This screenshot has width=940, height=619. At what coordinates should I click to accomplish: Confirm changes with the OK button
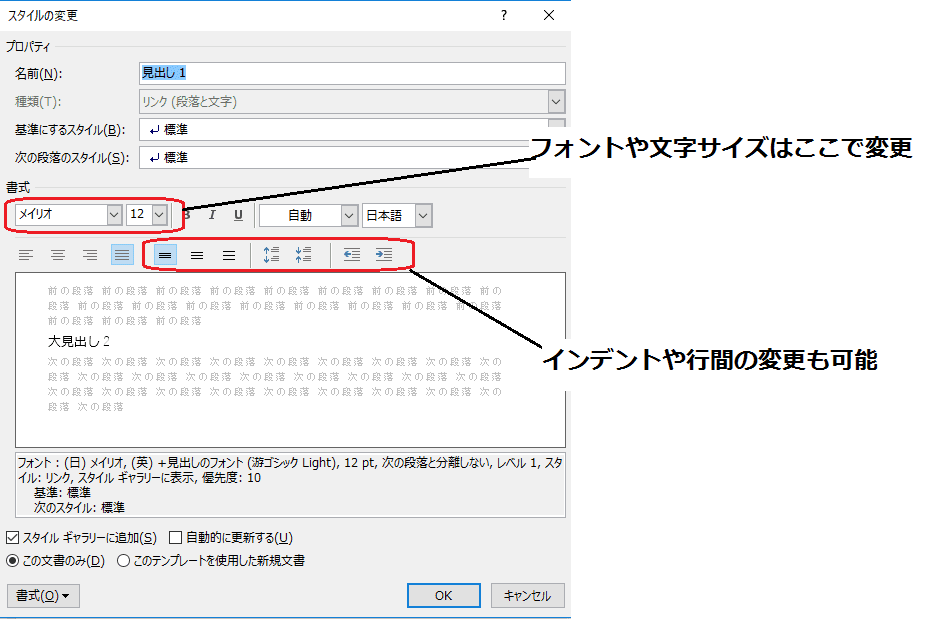[x=443, y=595]
